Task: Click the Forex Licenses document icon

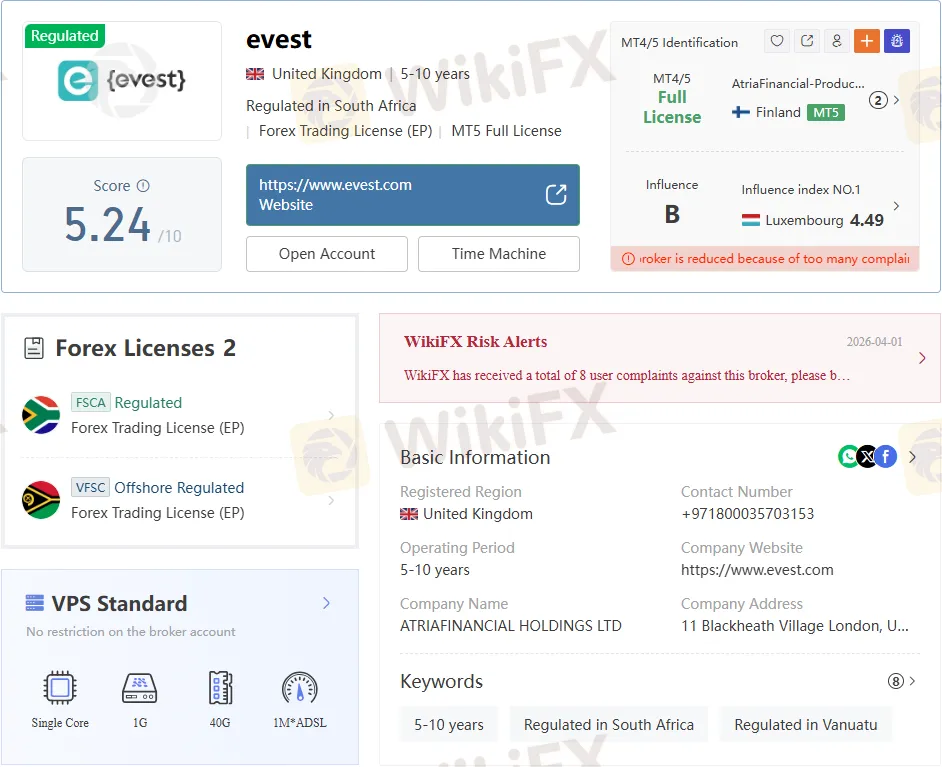Action: click(x=34, y=348)
